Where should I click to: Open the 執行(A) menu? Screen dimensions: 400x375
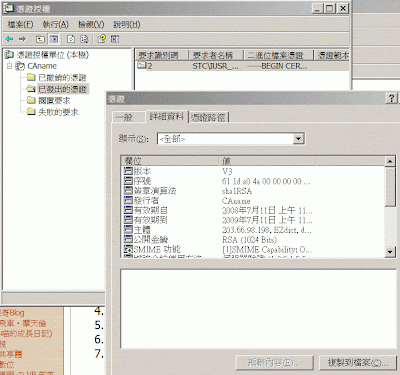[56, 24]
